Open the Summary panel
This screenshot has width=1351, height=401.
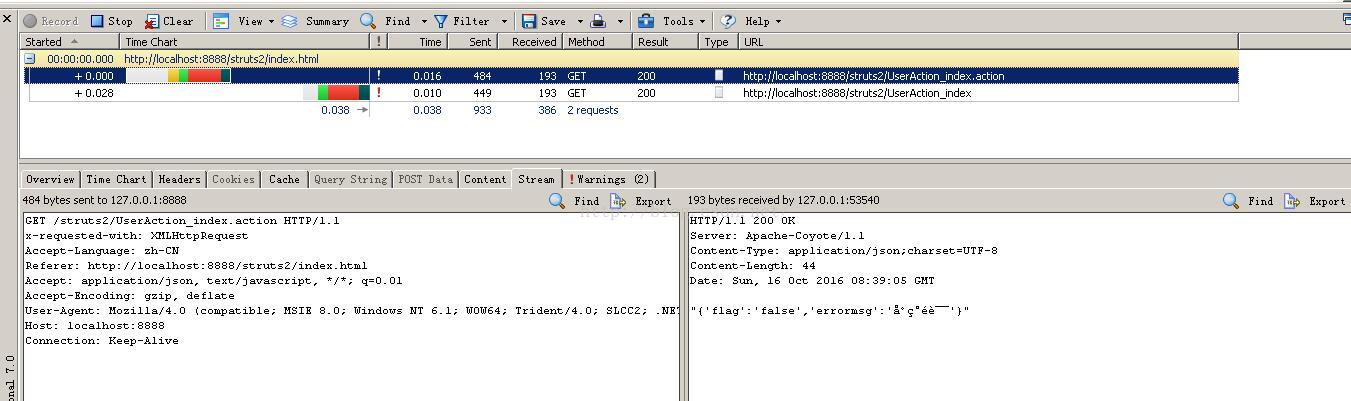[316, 21]
